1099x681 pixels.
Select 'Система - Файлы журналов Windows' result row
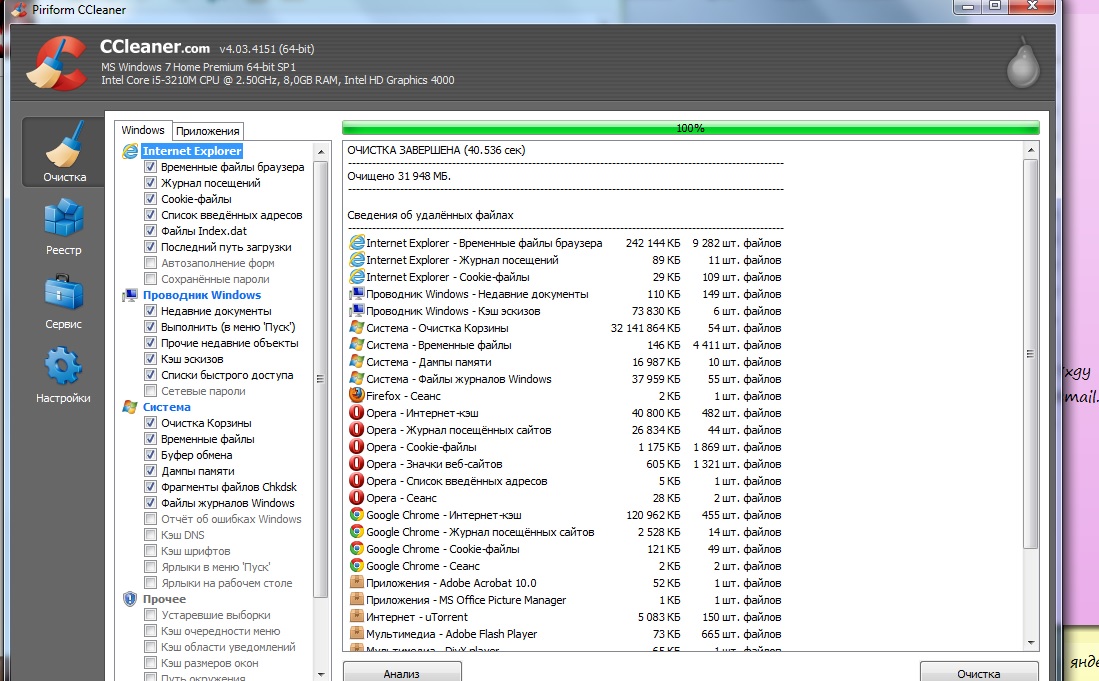click(565, 379)
